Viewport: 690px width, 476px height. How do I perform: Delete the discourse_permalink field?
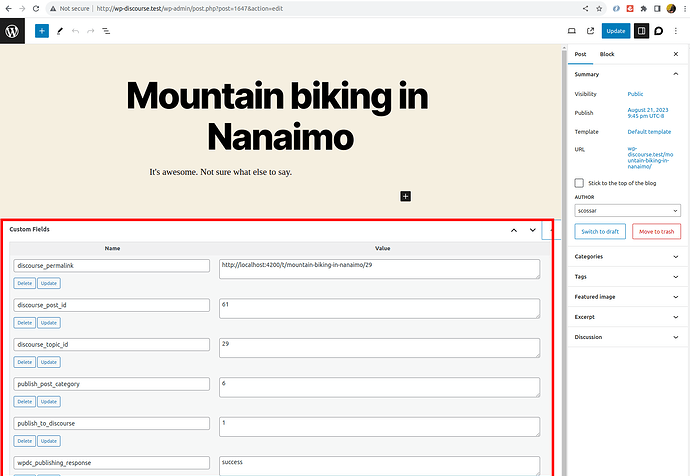pyautogui.click(x=25, y=283)
